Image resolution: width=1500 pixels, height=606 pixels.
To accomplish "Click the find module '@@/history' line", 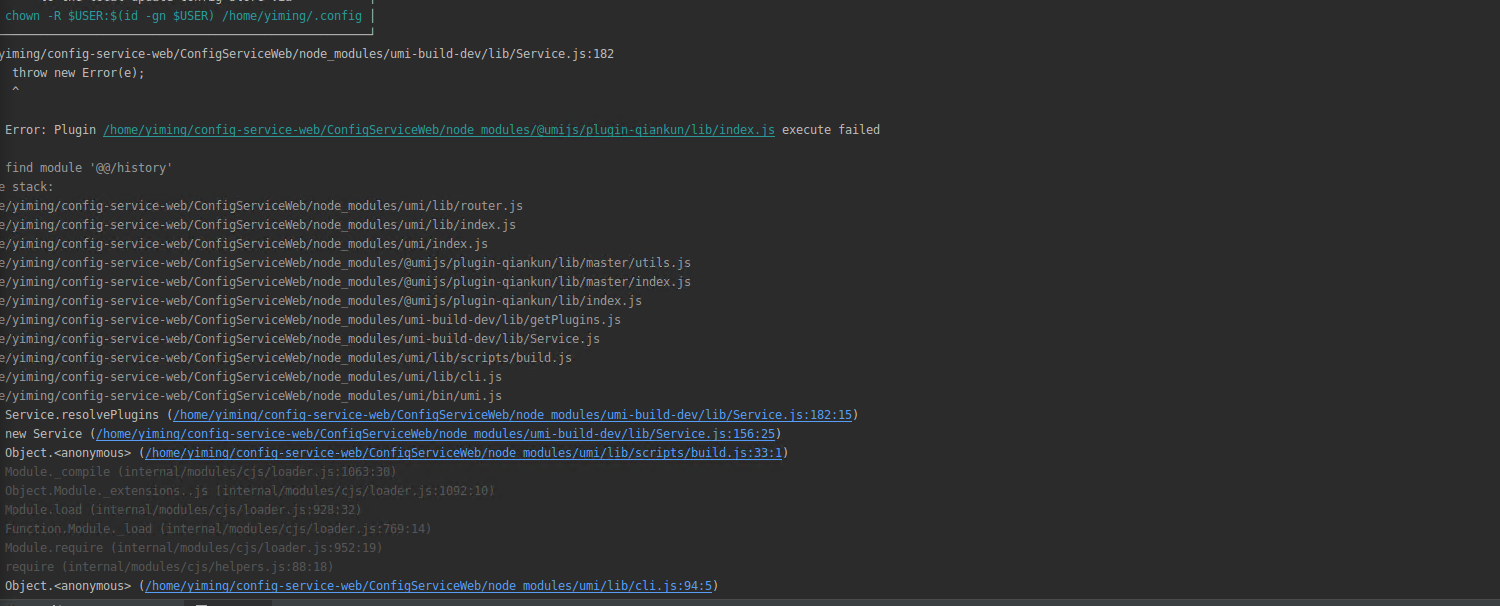I will point(89,168).
